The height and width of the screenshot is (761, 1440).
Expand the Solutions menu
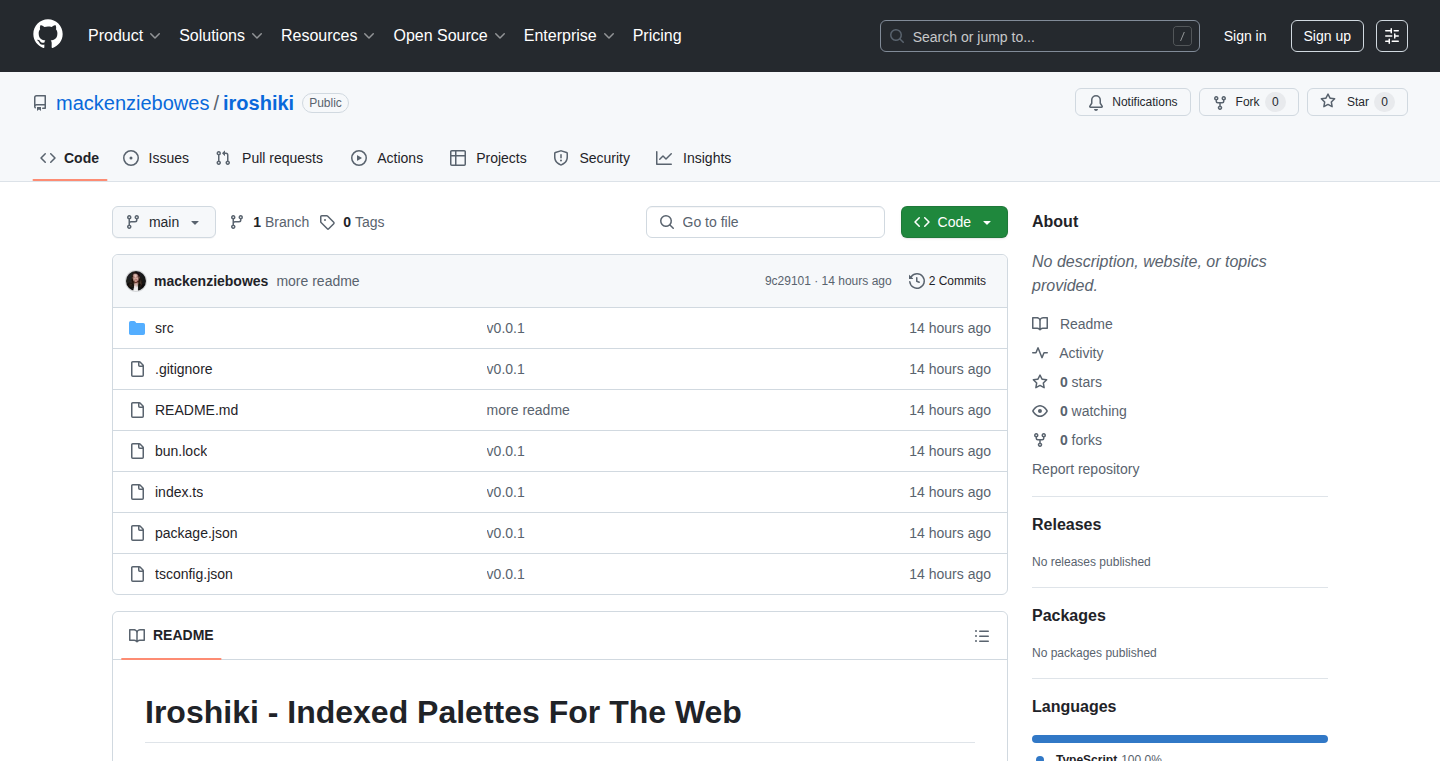[221, 36]
